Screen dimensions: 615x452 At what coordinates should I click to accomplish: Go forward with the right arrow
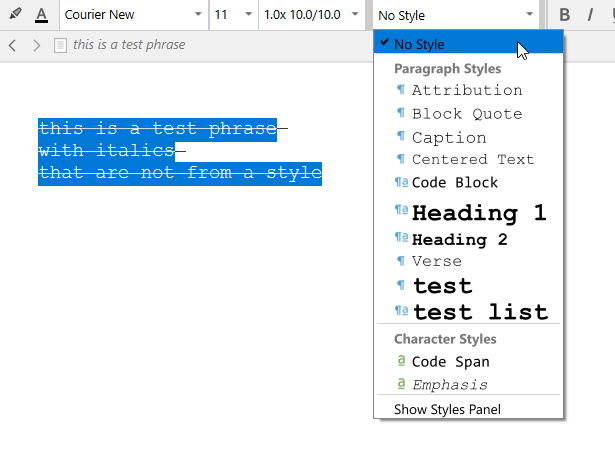click(37, 45)
